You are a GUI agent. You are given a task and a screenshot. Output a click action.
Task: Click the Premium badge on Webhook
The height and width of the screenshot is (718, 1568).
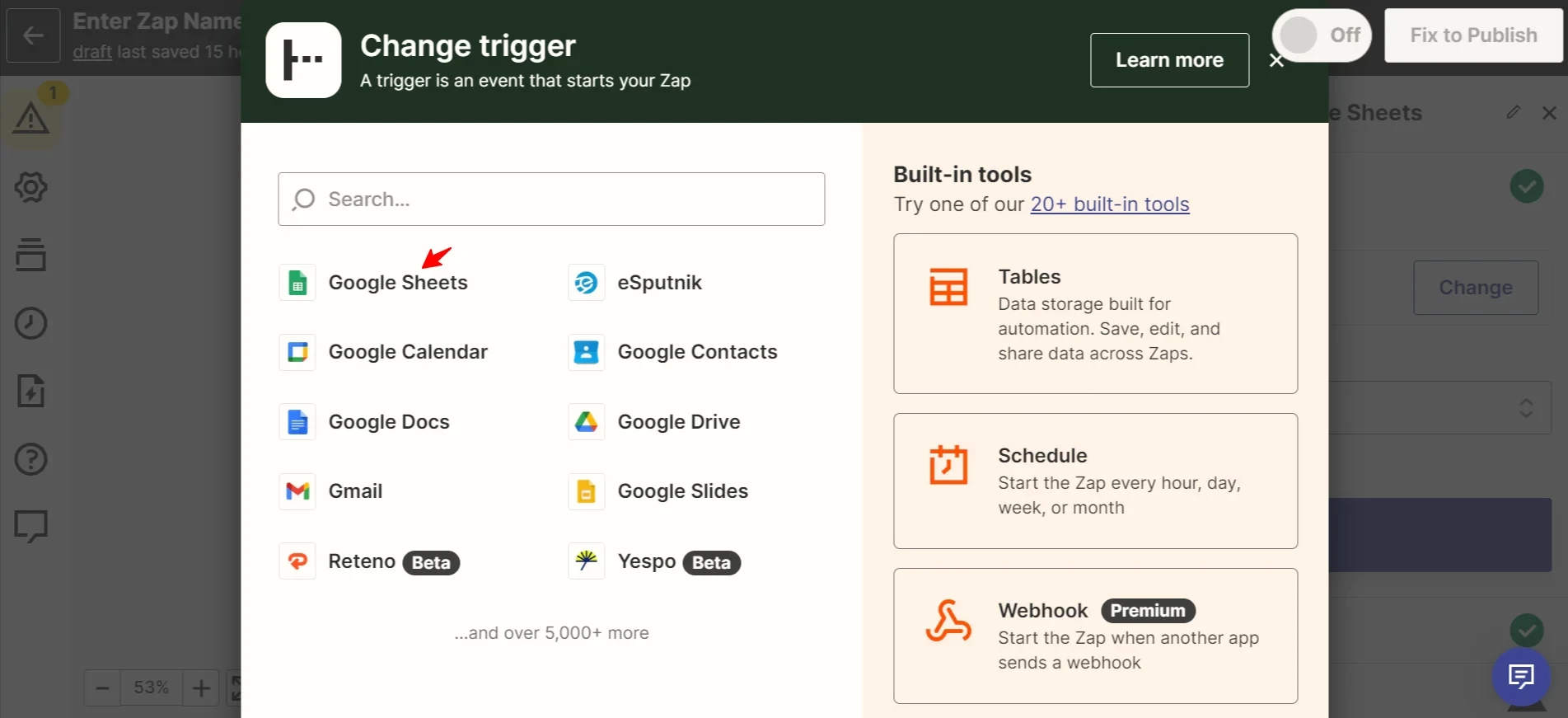[1148, 611]
